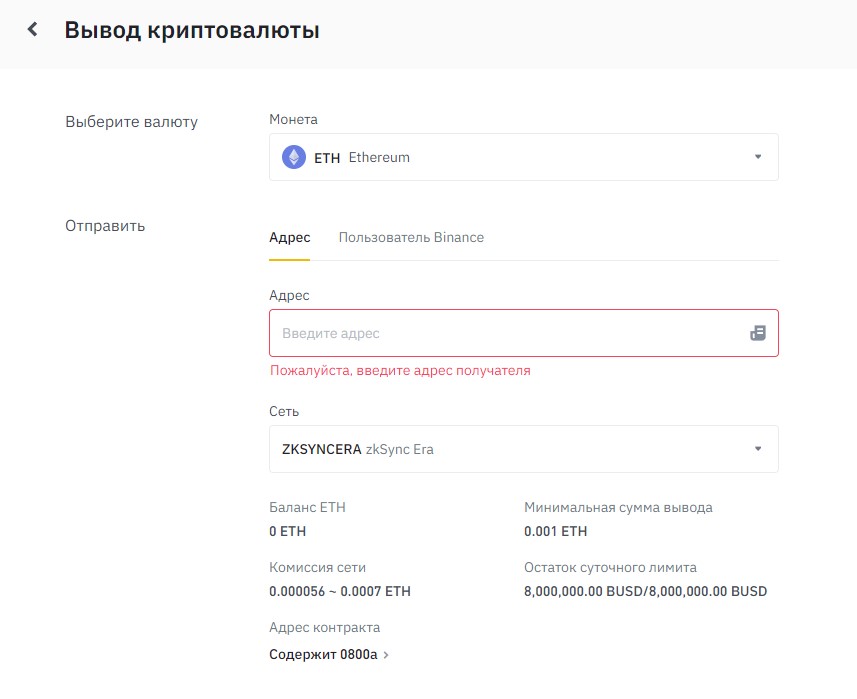This screenshot has height=699, width=857.
Task: Click the Ethereum coin logo icon
Action: 293,157
